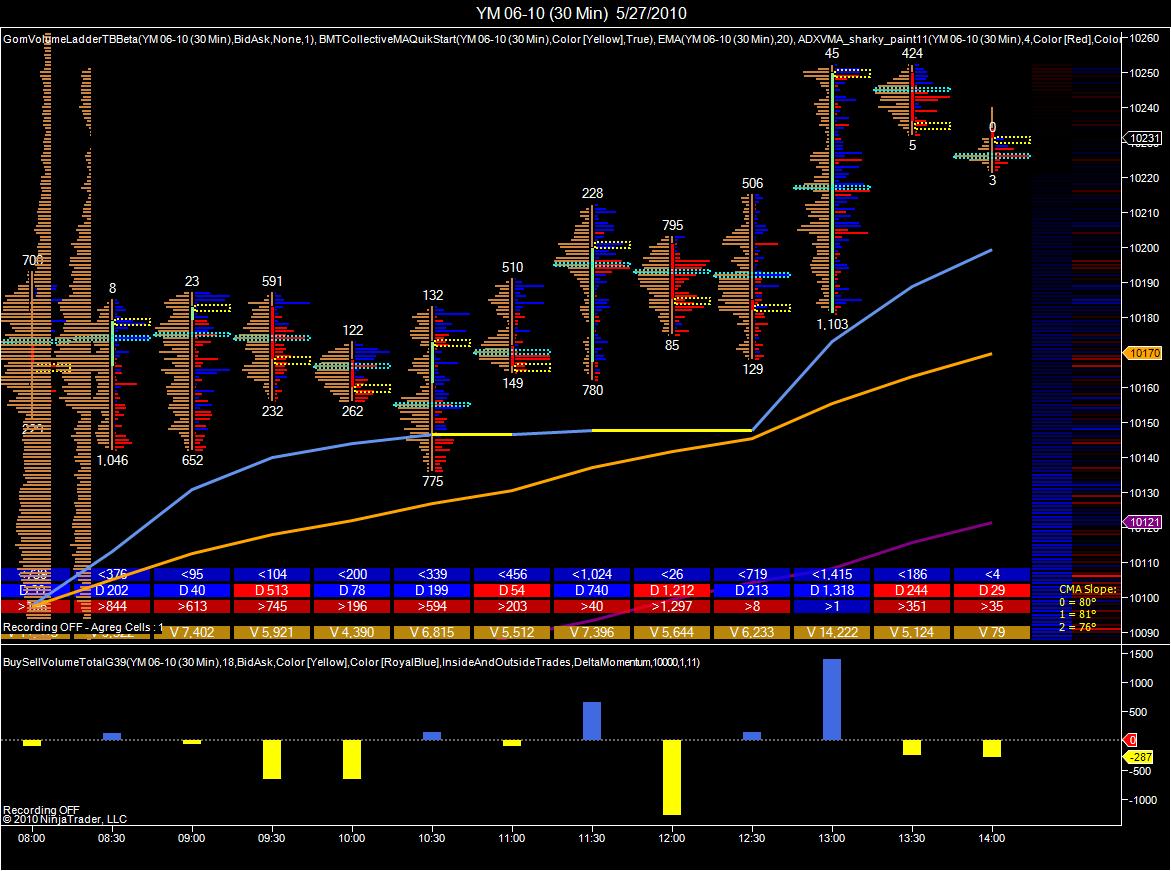Click the 0 = 80° slope value
The height and width of the screenshot is (871, 1171).
point(1077,602)
